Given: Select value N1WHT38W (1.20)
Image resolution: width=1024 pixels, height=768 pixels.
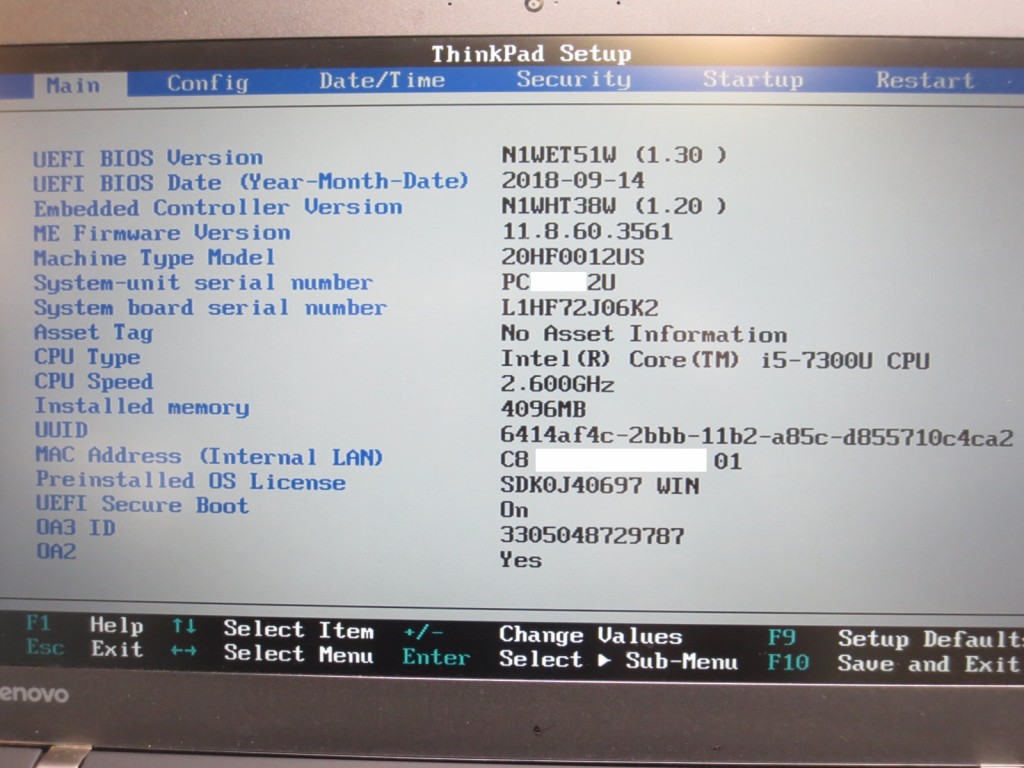Looking at the screenshot, I should click(613, 206).
